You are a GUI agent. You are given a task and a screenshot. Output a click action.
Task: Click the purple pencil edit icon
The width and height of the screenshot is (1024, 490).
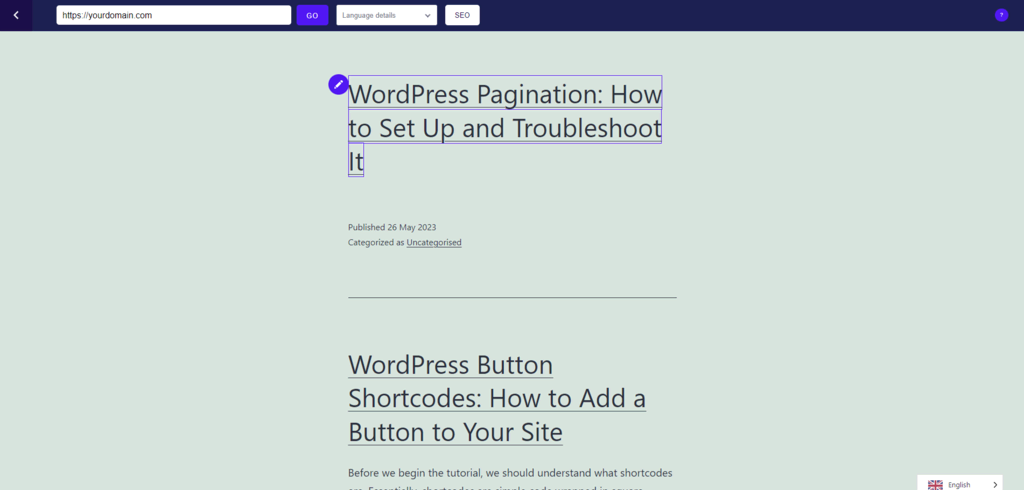point(338,84)
